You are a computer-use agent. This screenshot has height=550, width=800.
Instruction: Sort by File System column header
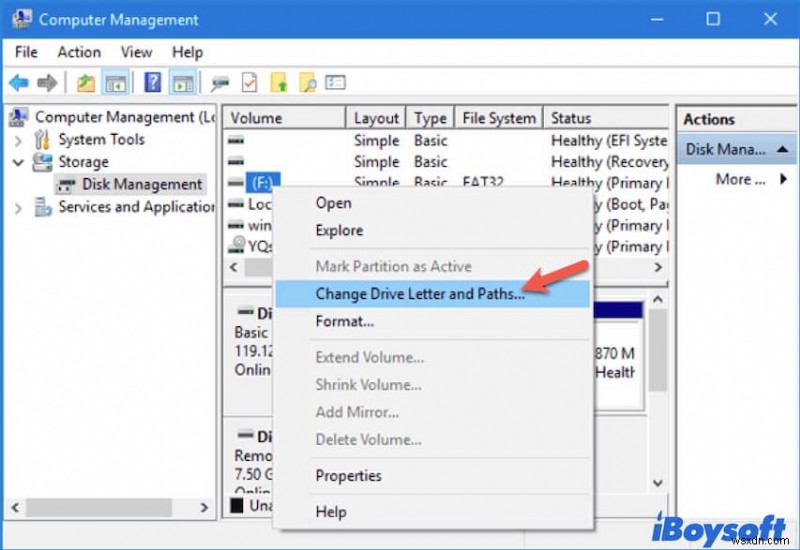click(499, 118)
